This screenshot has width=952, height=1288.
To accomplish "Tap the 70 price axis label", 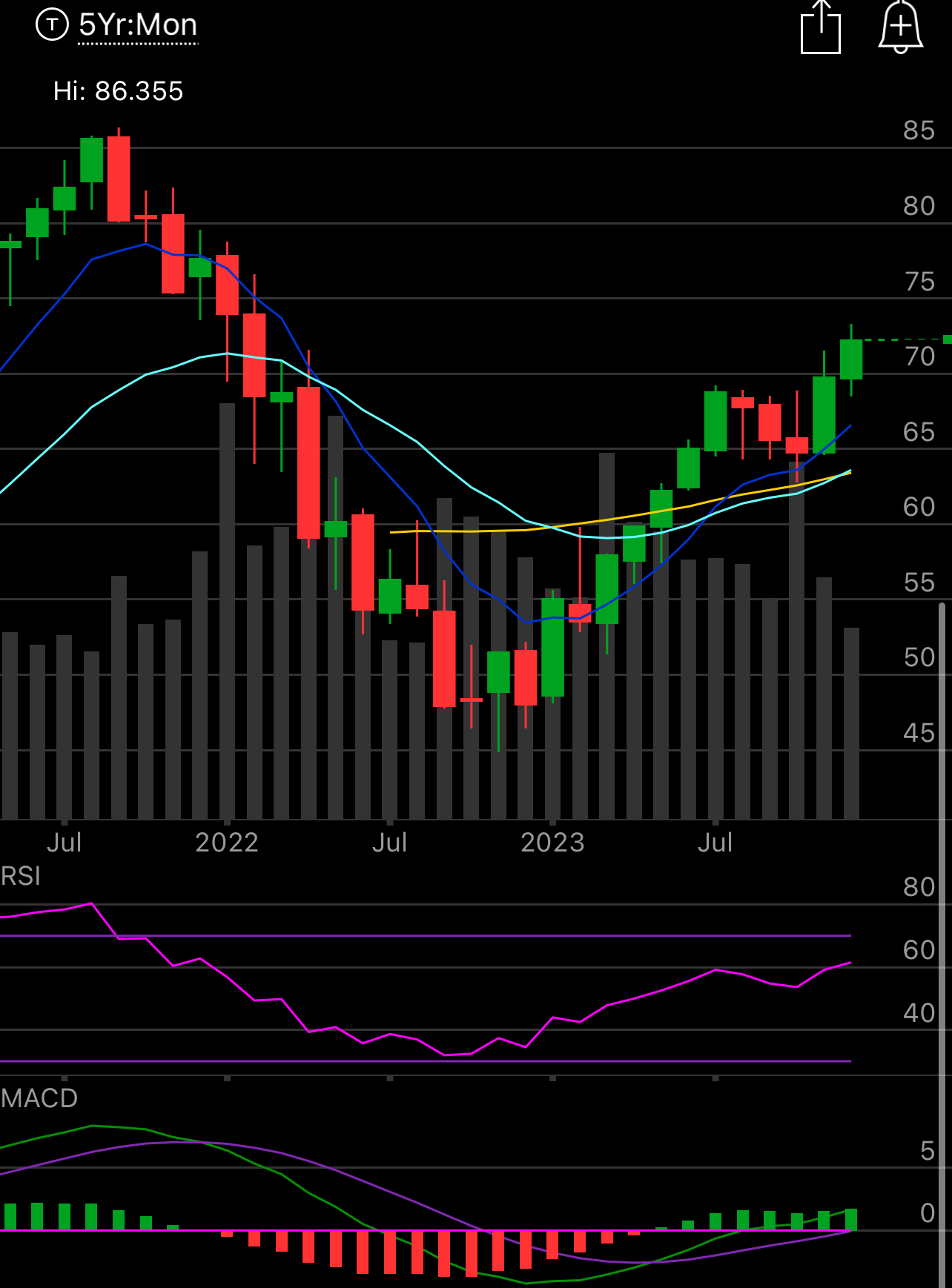I will 919,356.
